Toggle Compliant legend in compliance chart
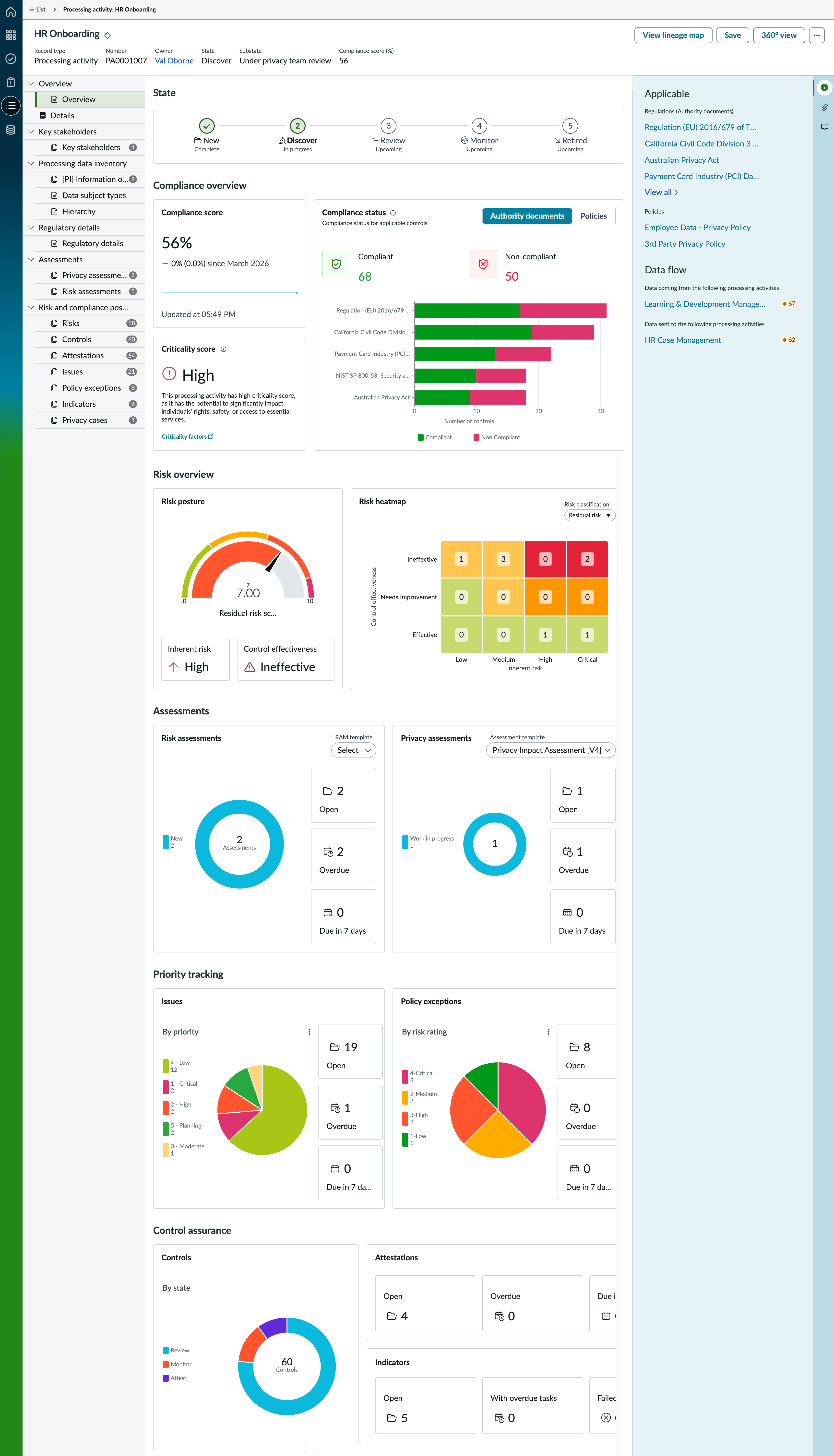This screenshot has height=1456, width=834. click(x=435, y=438)
